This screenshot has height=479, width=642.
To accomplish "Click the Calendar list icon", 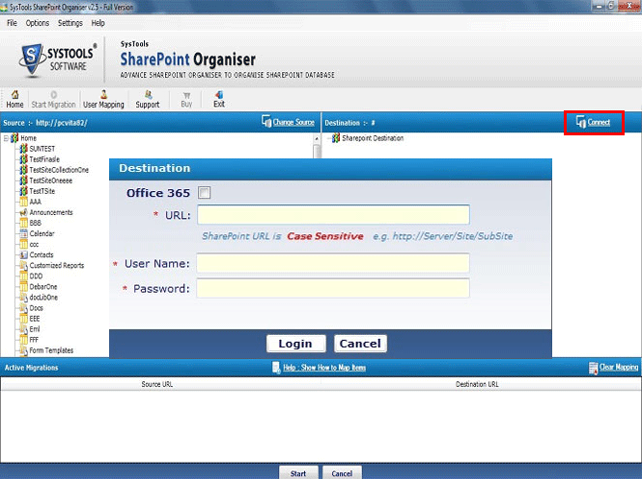I will [x=24, y=234].
